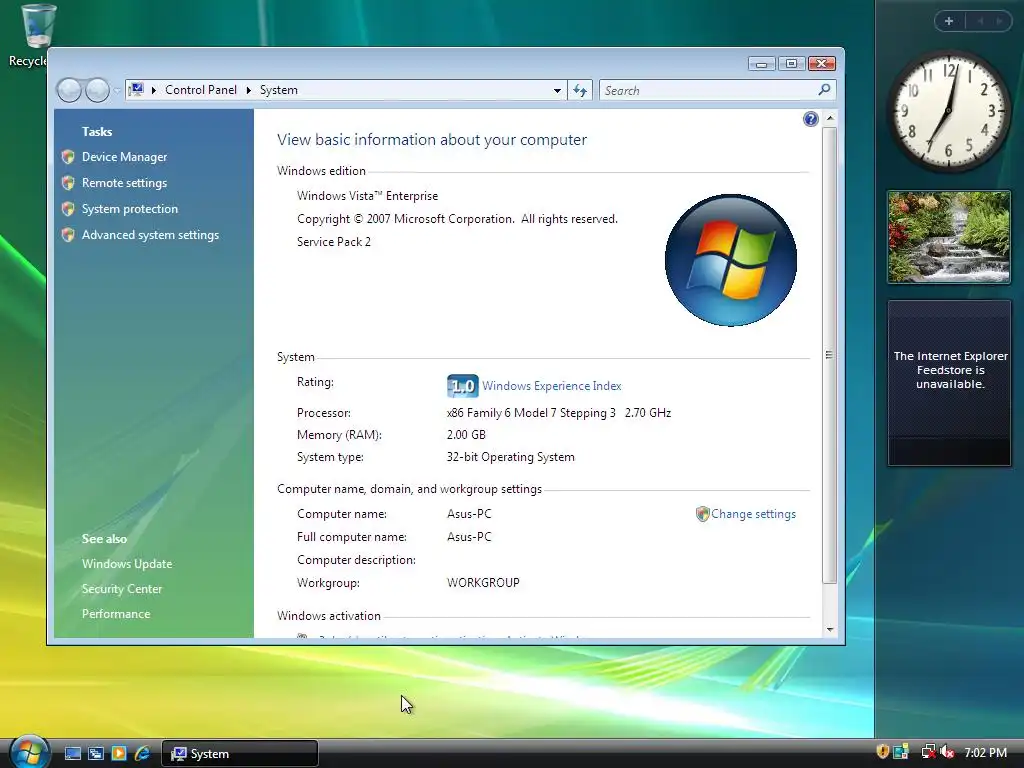Open the address bar history dropdown
This screenshot has width=1024, height=768.
[x=557, y=90]
